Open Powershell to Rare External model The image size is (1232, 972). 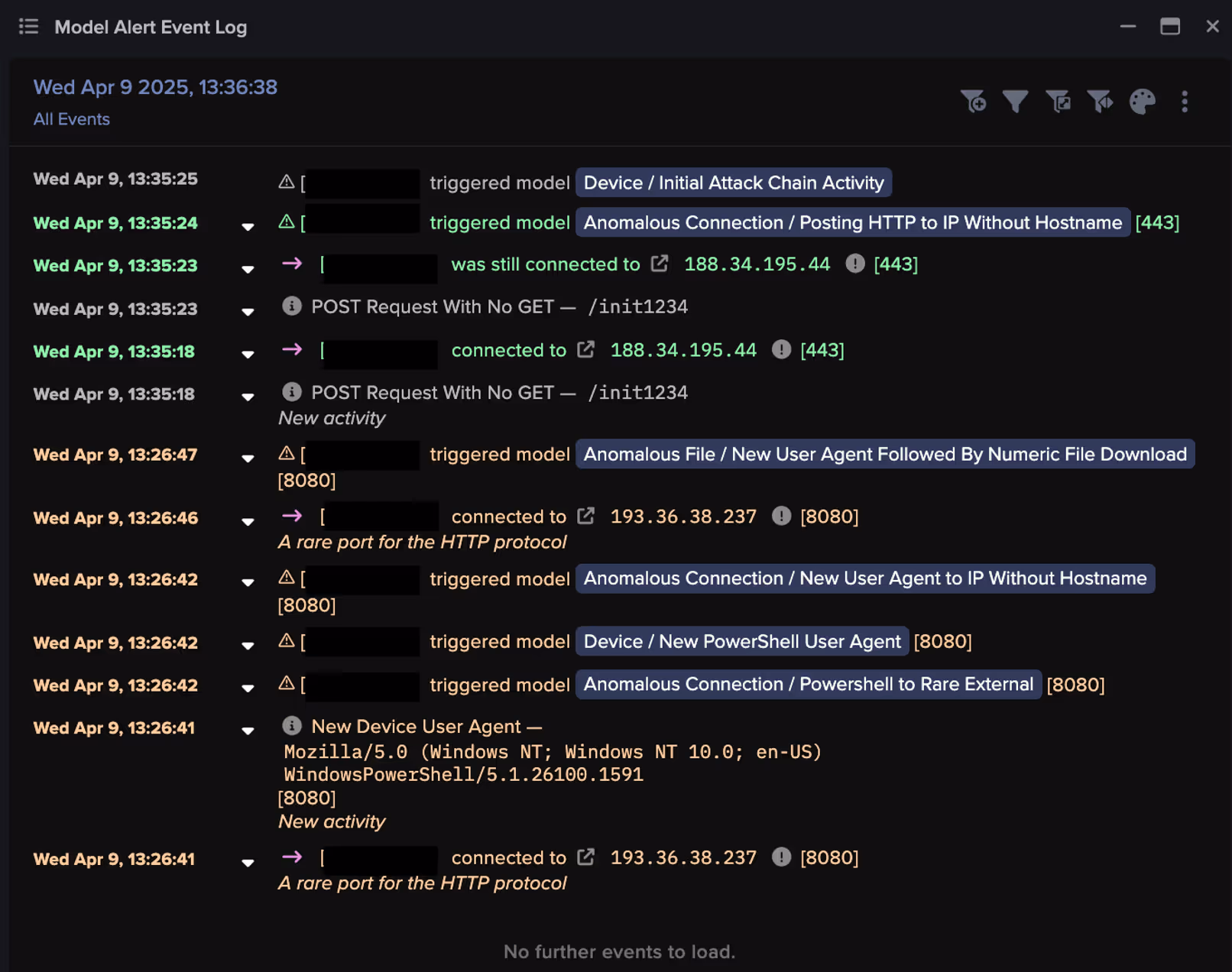809,684
